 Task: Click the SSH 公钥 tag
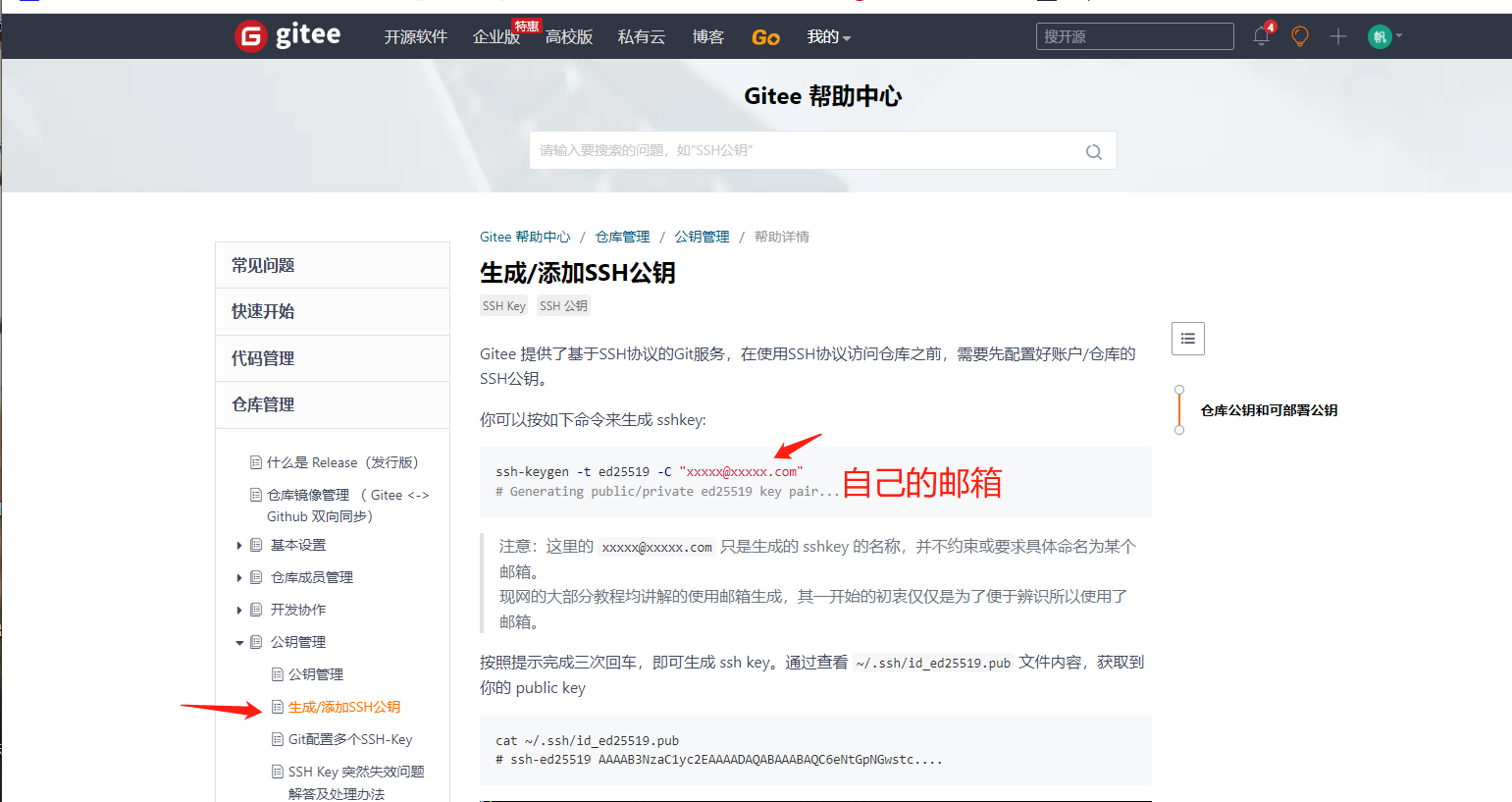tap(563, 306)
